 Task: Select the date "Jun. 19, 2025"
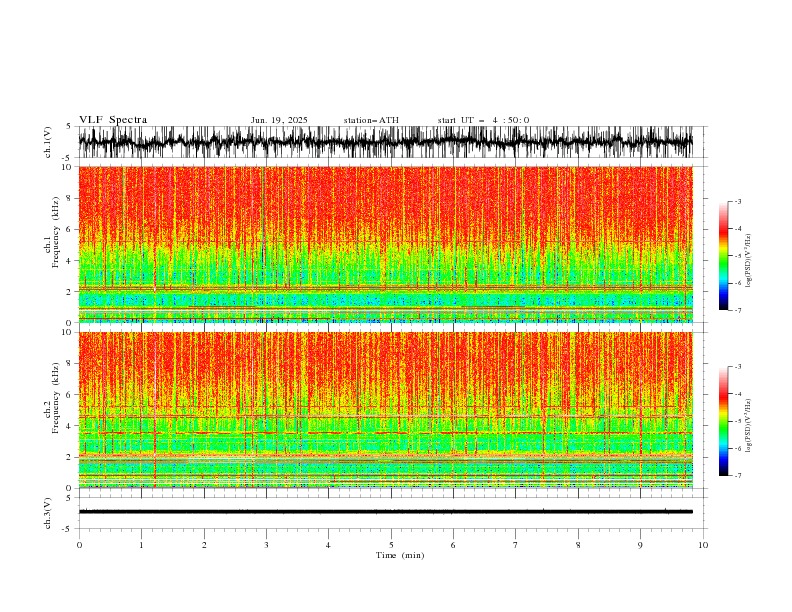pyautogui.click(x=279, y=120)
